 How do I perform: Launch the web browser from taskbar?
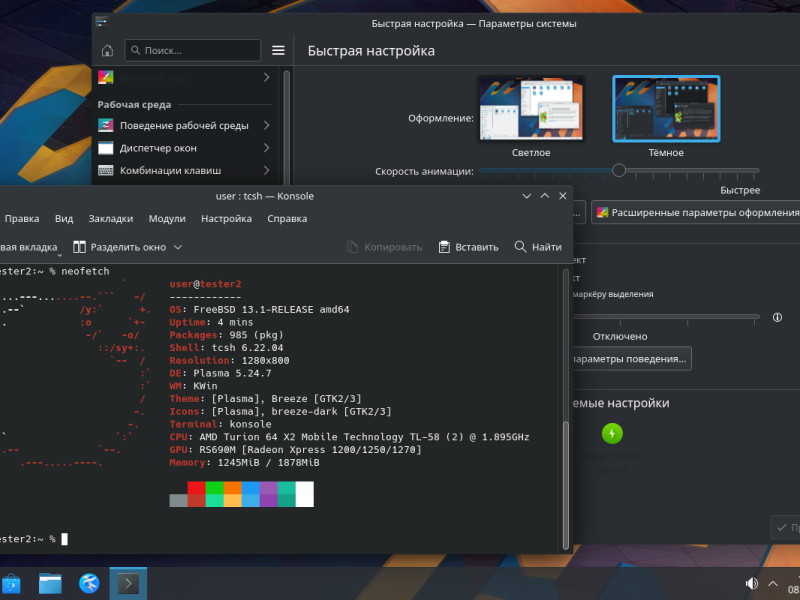(x=89, y=583)
